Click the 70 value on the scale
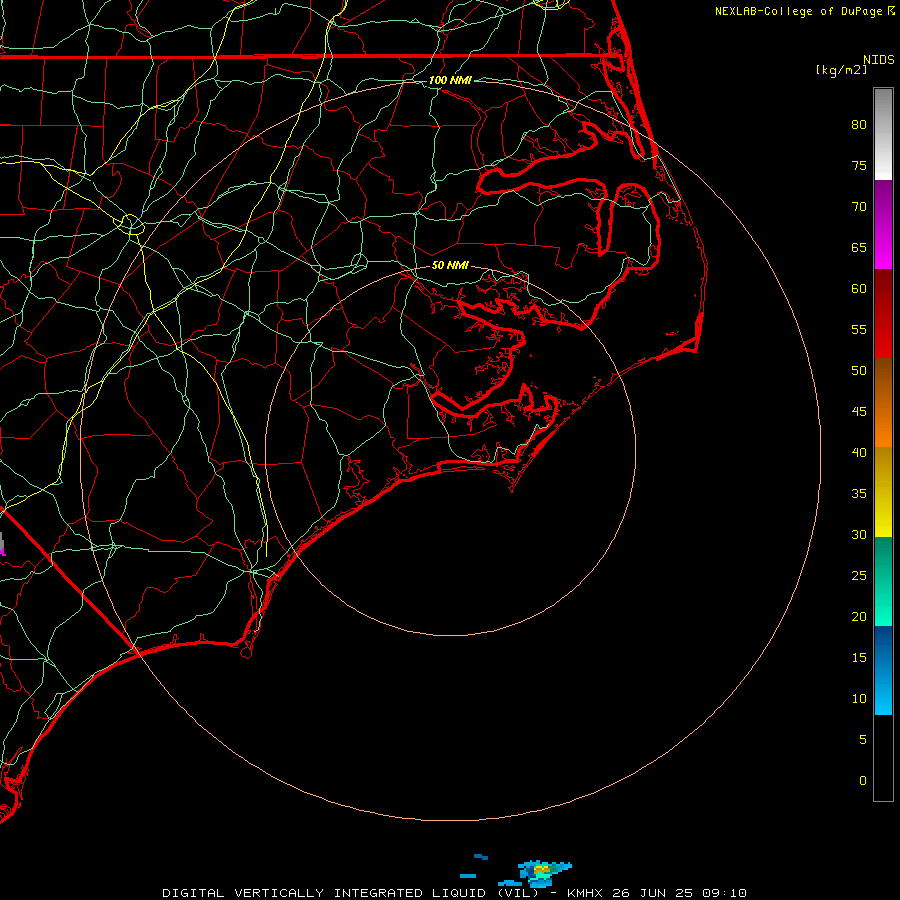 click(859, 207)
